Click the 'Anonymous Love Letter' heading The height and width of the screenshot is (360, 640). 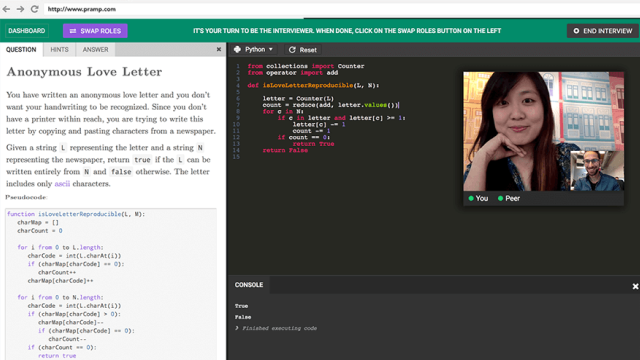84,72
